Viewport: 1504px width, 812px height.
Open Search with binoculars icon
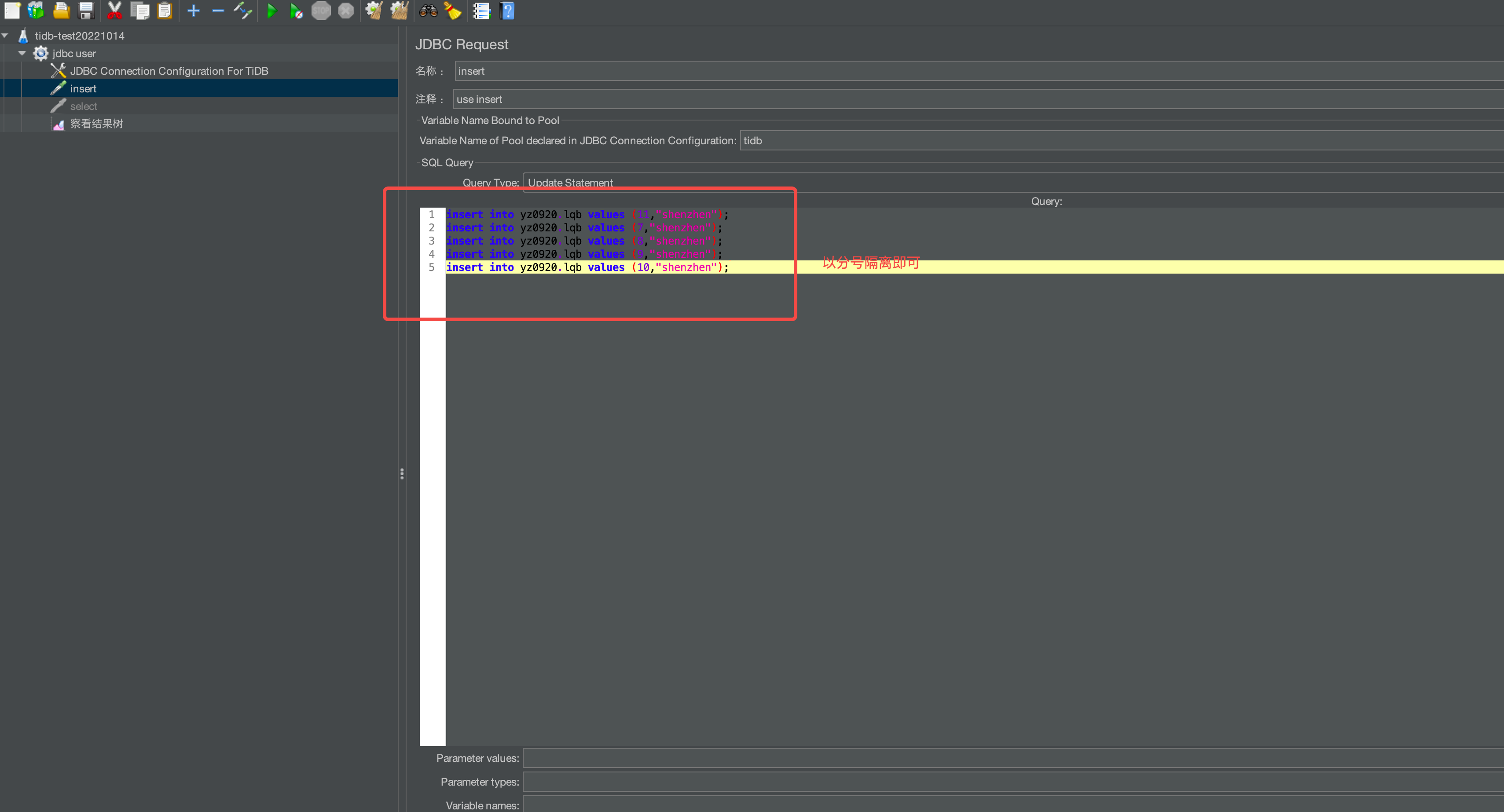429,10
